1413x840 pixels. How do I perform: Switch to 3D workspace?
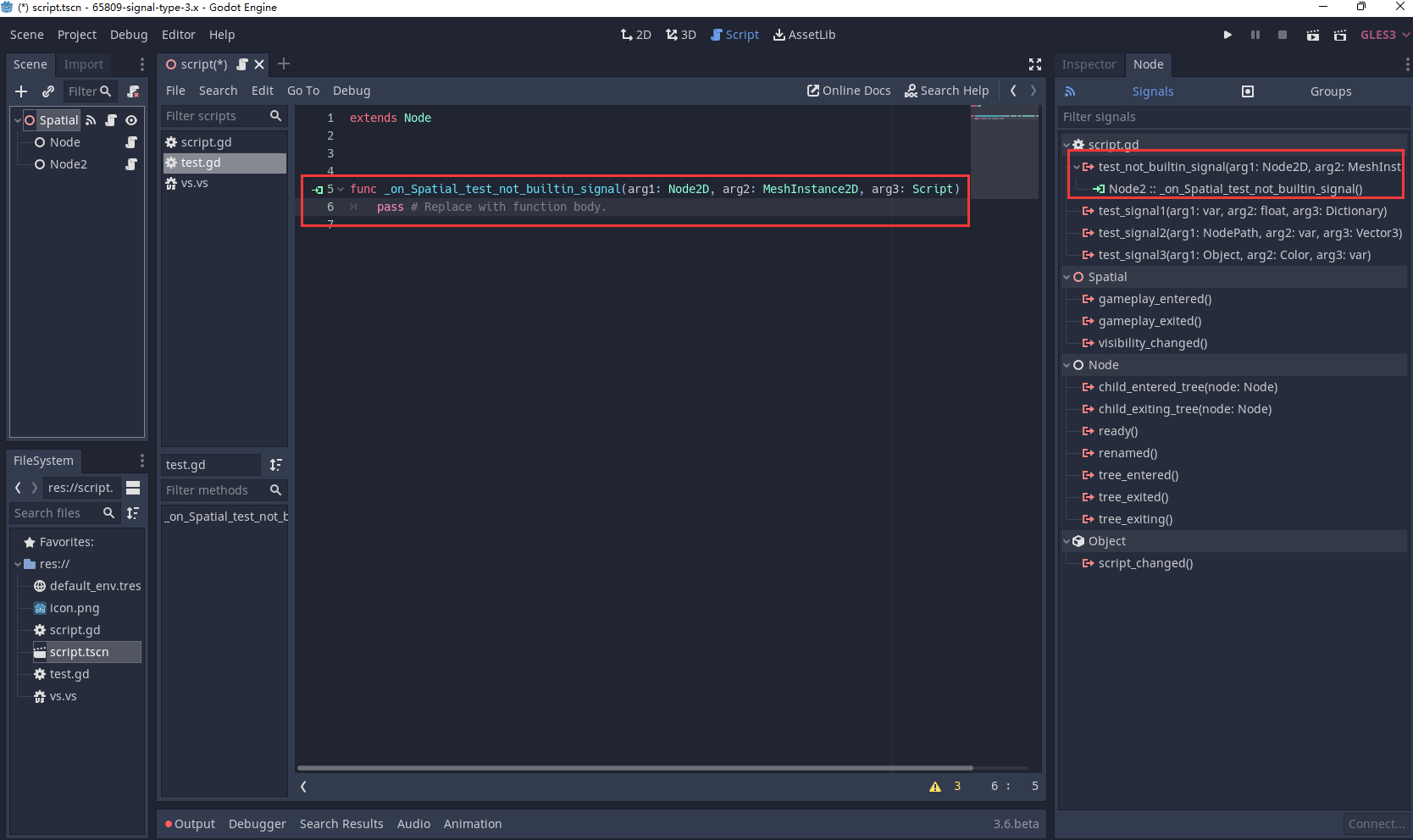click(x=681, y=35)
